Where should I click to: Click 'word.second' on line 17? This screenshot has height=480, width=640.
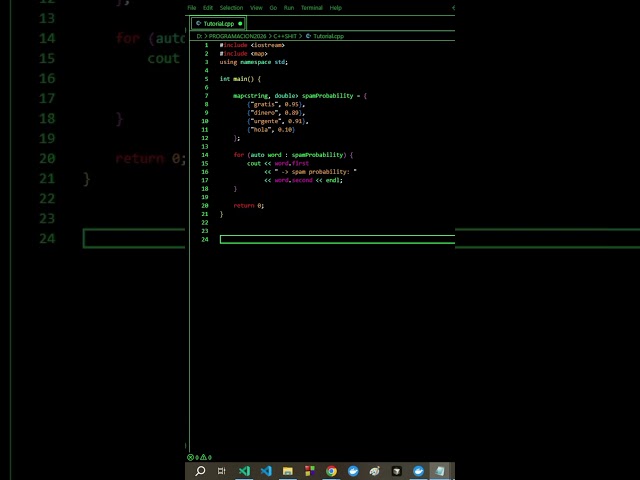click(293, 180)
